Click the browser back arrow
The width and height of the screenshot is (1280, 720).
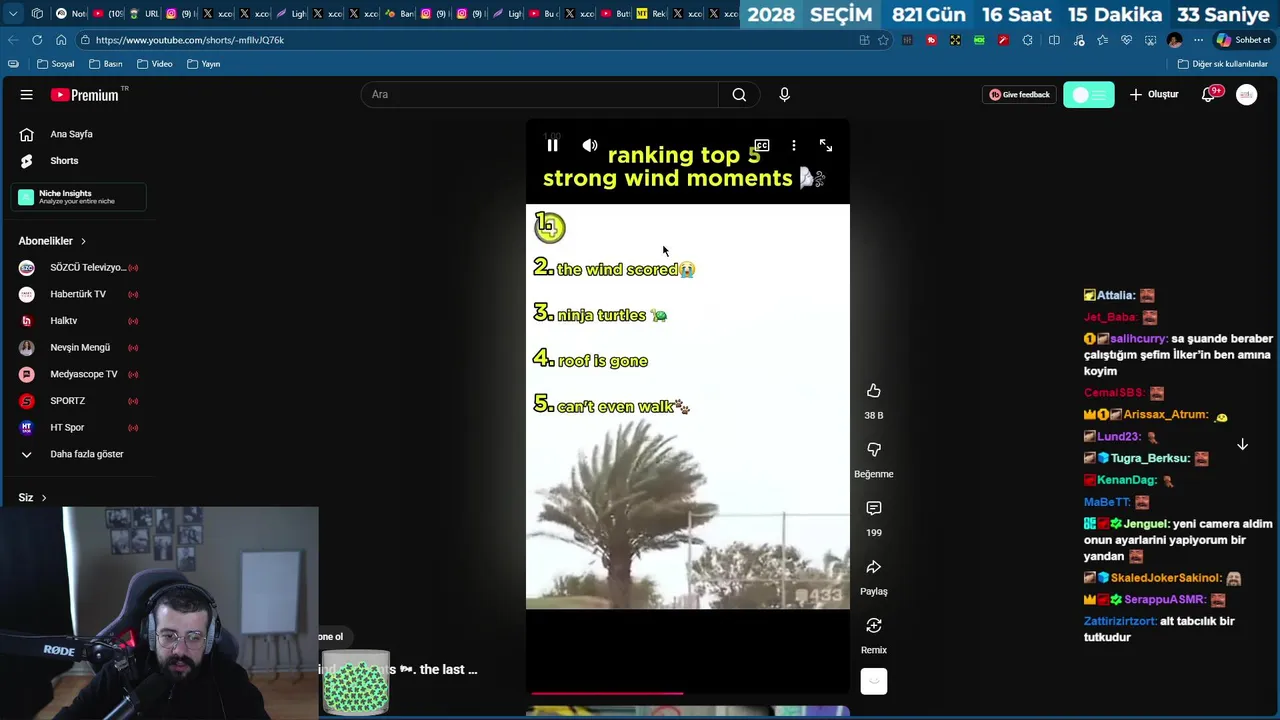click(x=13, y=40)
